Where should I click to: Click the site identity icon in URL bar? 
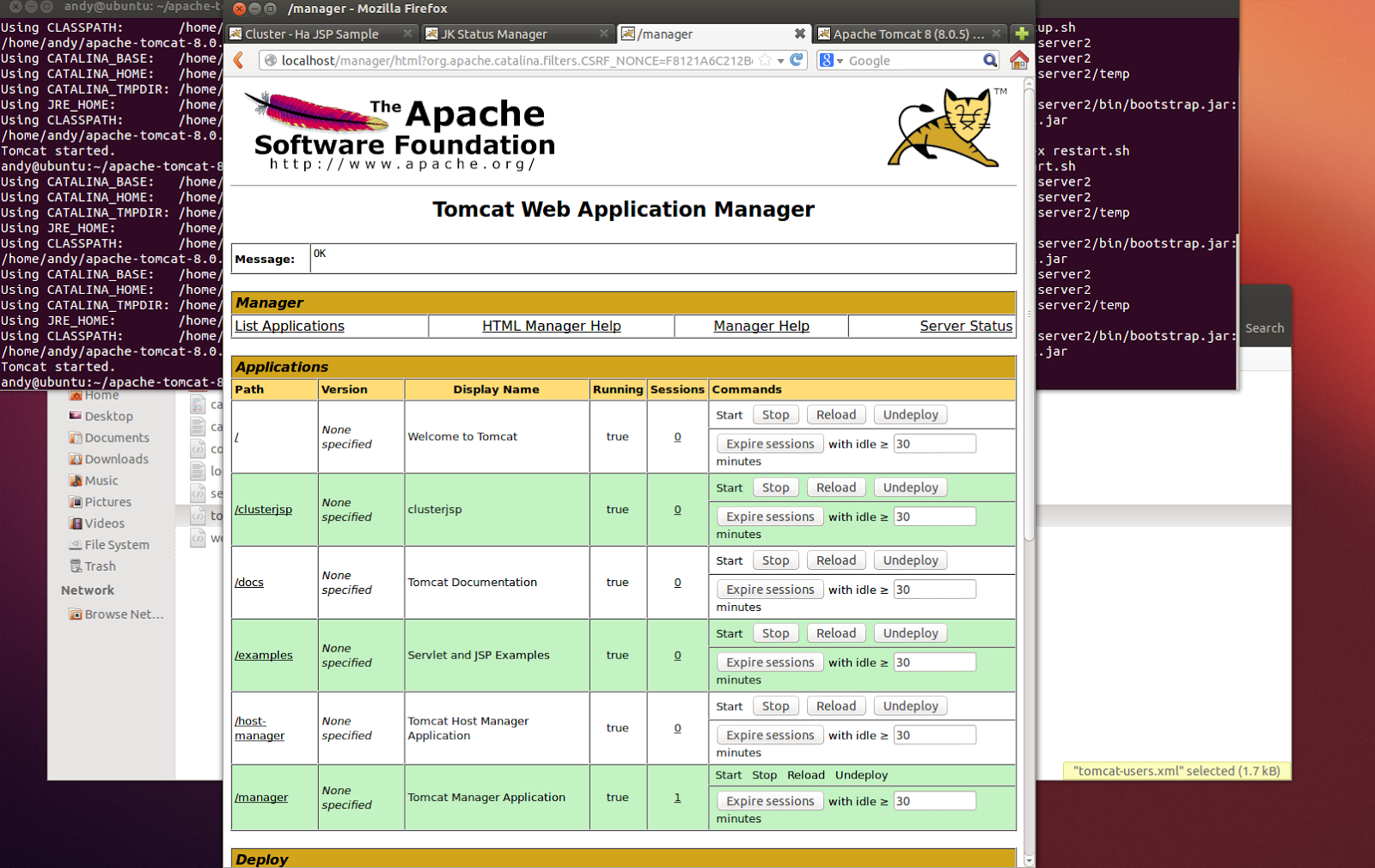click(x=270, y=60)
